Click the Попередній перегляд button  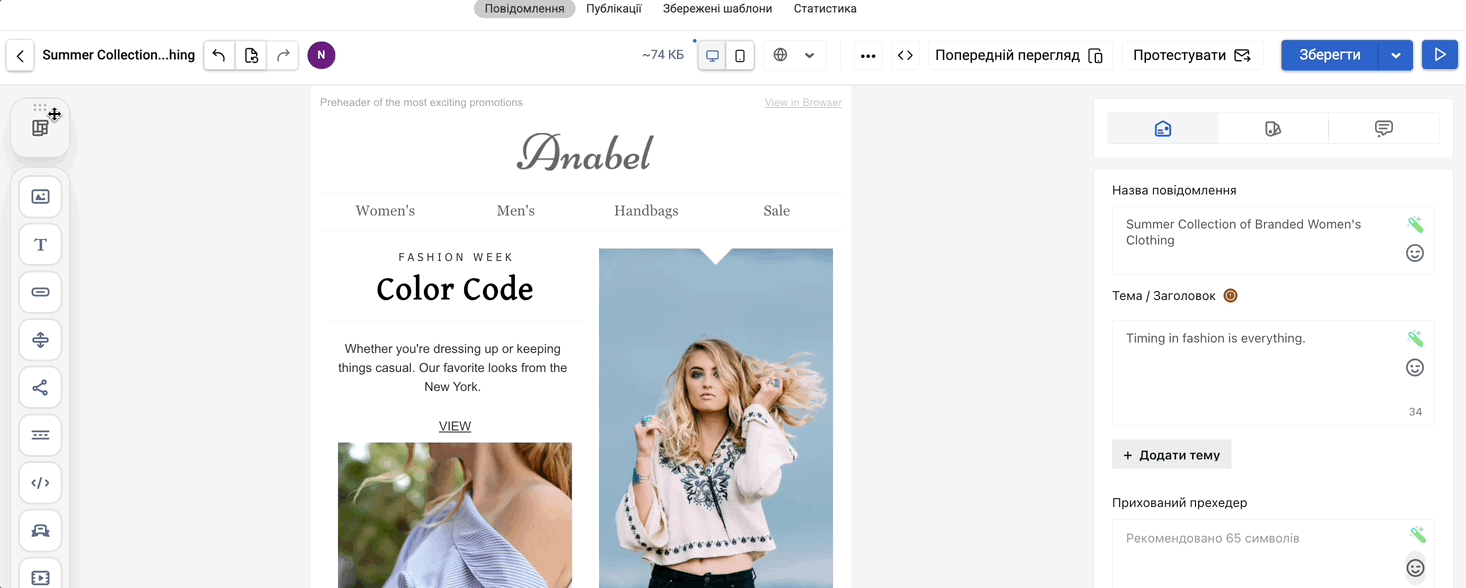[x=1018, y=55]
